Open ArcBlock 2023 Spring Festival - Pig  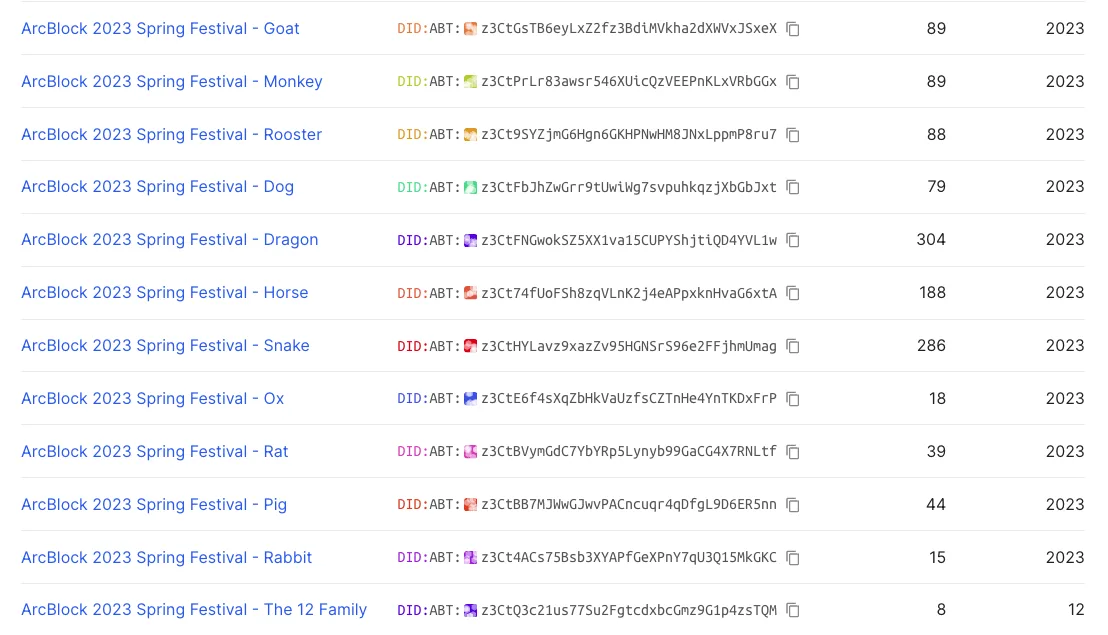pyautogui.click(x=154, y=504)
